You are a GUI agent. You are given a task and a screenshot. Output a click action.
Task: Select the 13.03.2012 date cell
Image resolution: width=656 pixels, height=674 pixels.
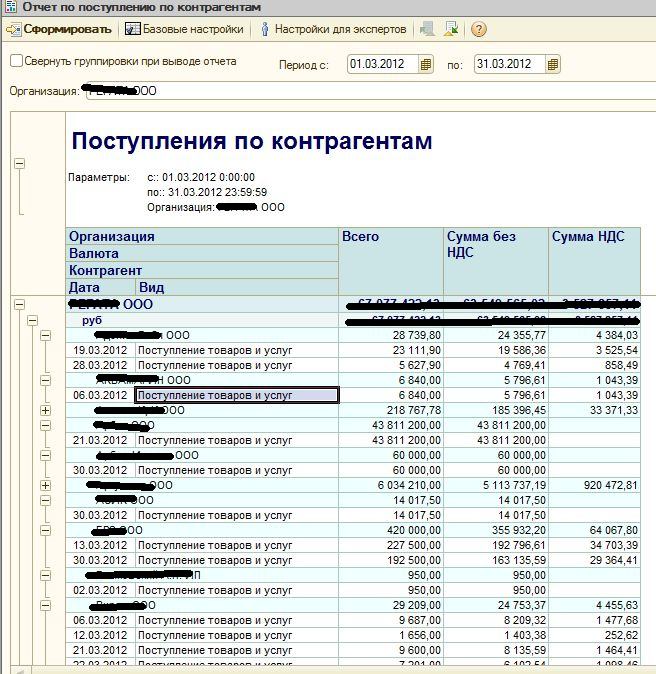pyautogui.click(x=101, y=545)
